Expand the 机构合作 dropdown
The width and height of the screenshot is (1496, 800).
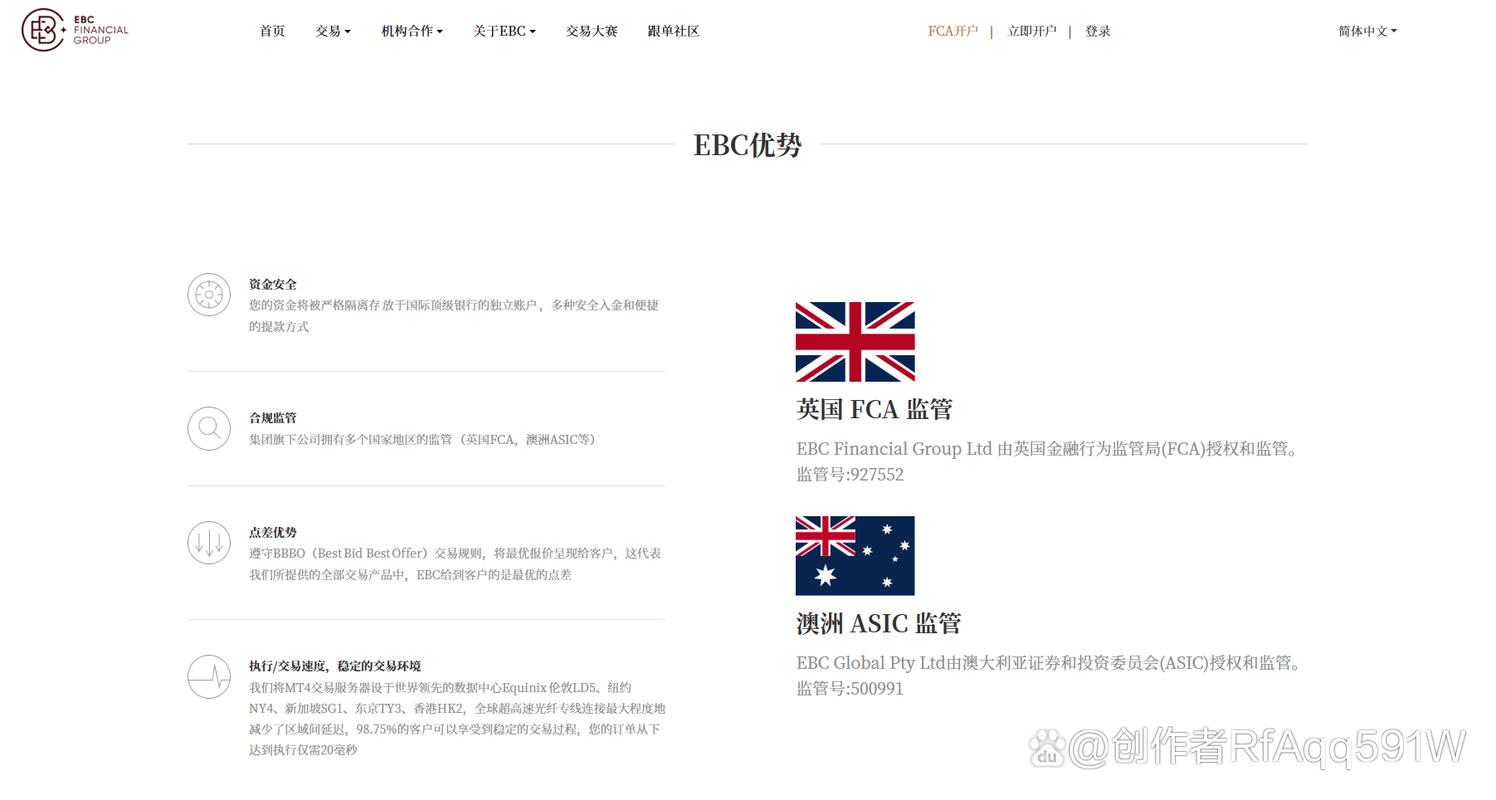[410, 31]
